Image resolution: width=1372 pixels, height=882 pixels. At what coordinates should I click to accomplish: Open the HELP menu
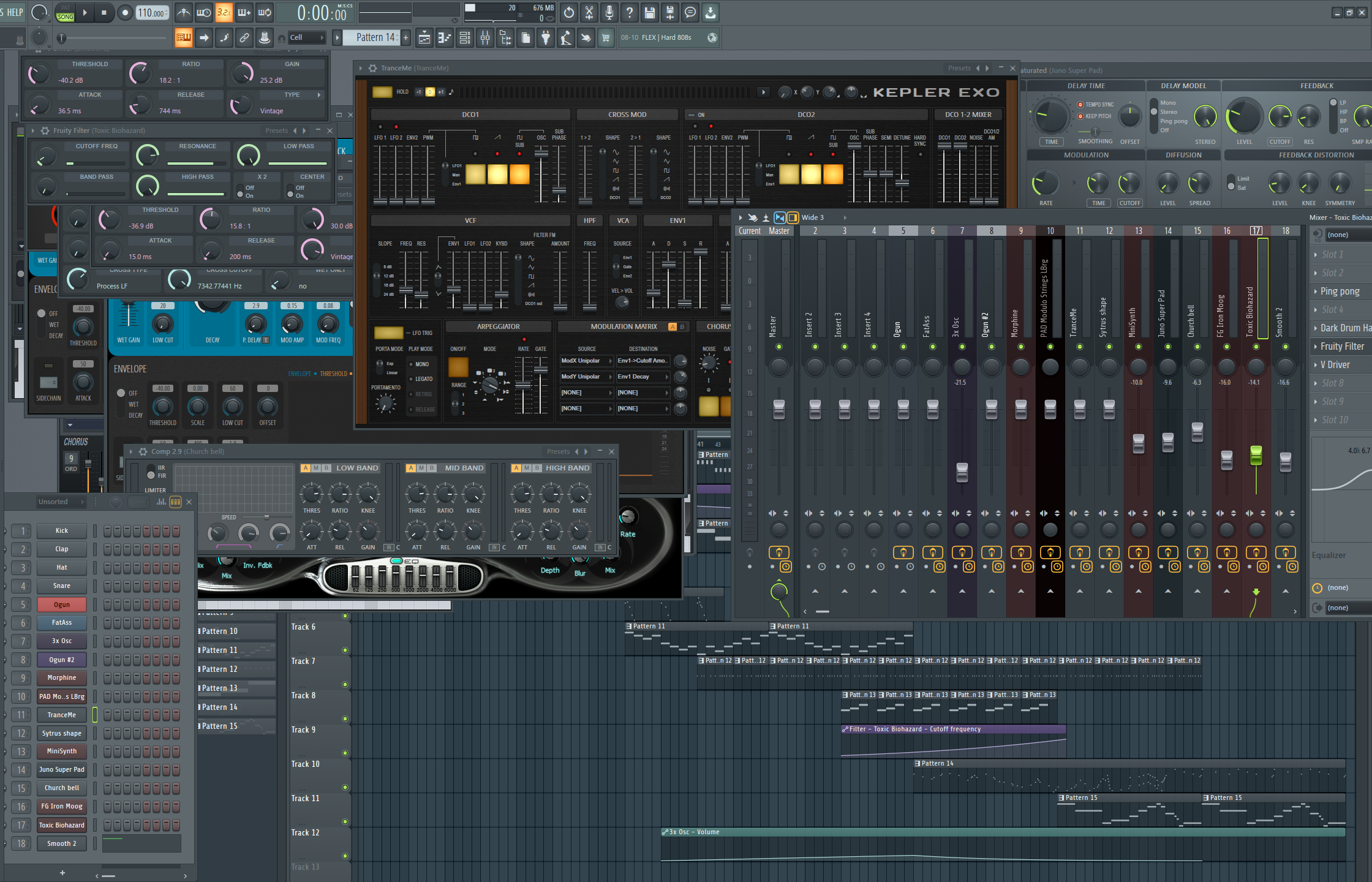tap(15, 12)
